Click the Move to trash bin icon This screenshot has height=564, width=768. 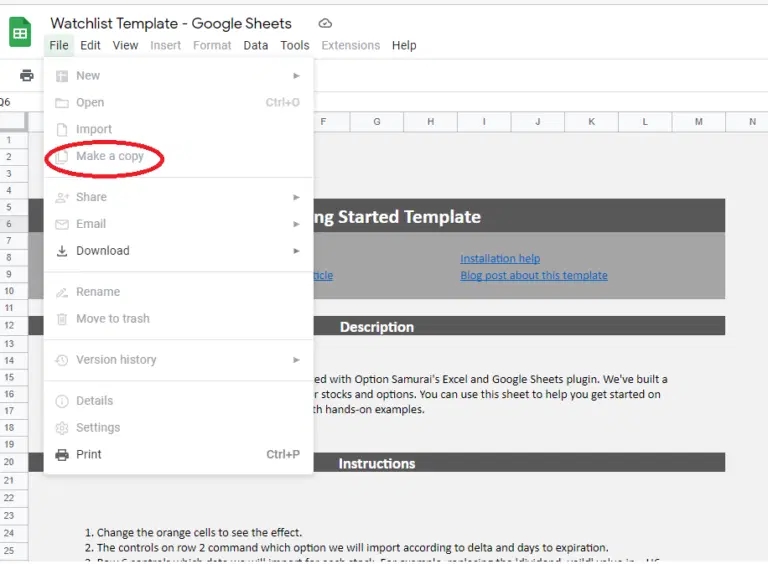62,319
